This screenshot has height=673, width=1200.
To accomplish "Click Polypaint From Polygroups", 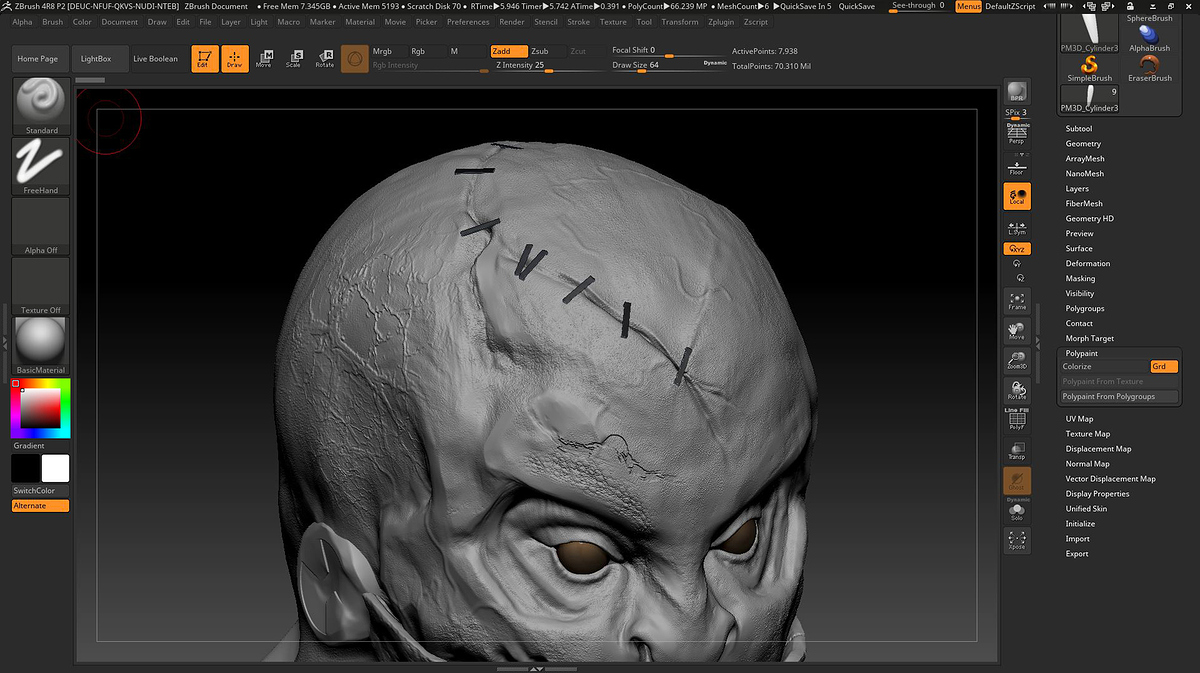I will (x=1108, y=397).
